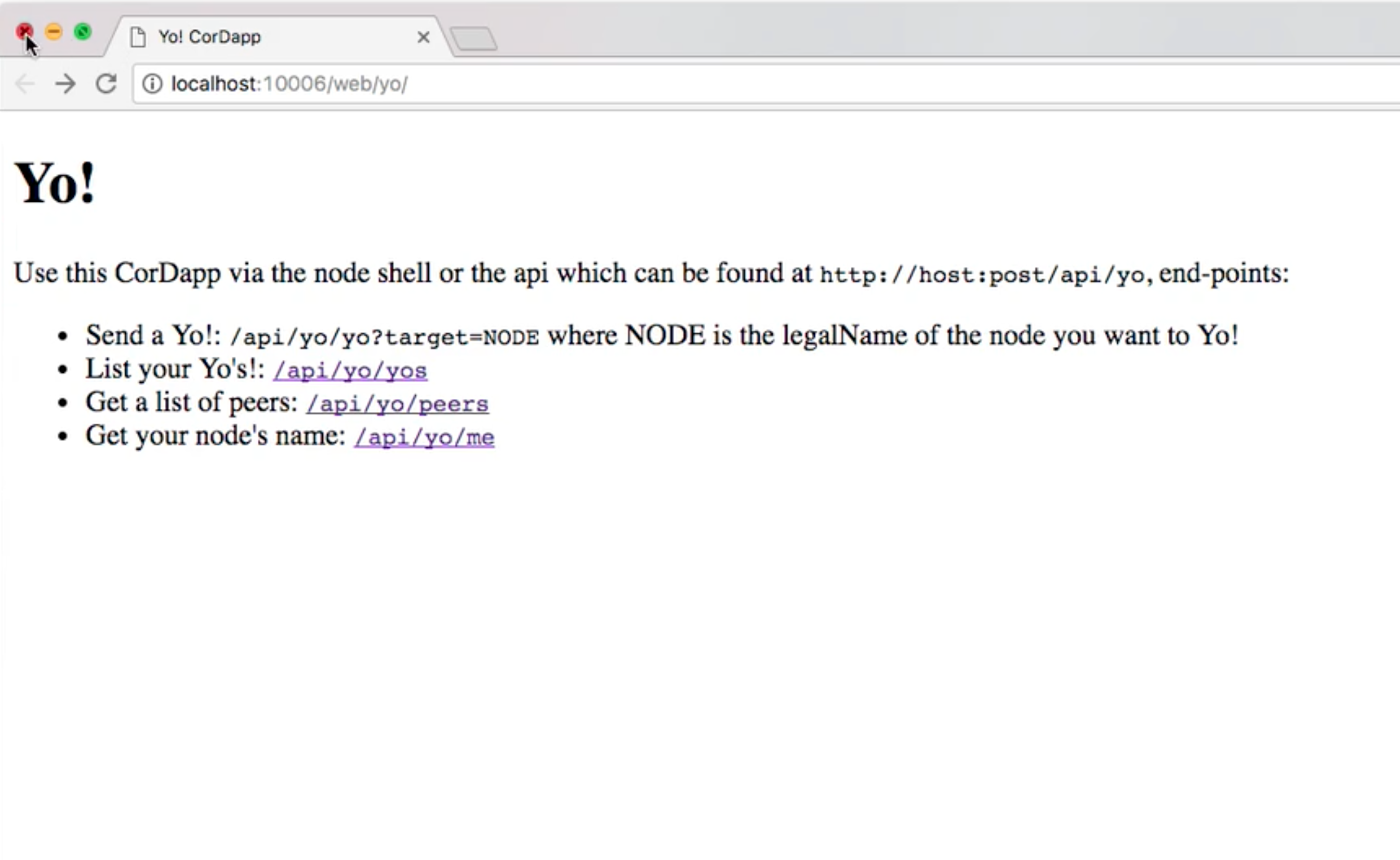This screenshot has height=860, width=1400.
Task: Go back to previous page
Action: click(x=25, y=84)
